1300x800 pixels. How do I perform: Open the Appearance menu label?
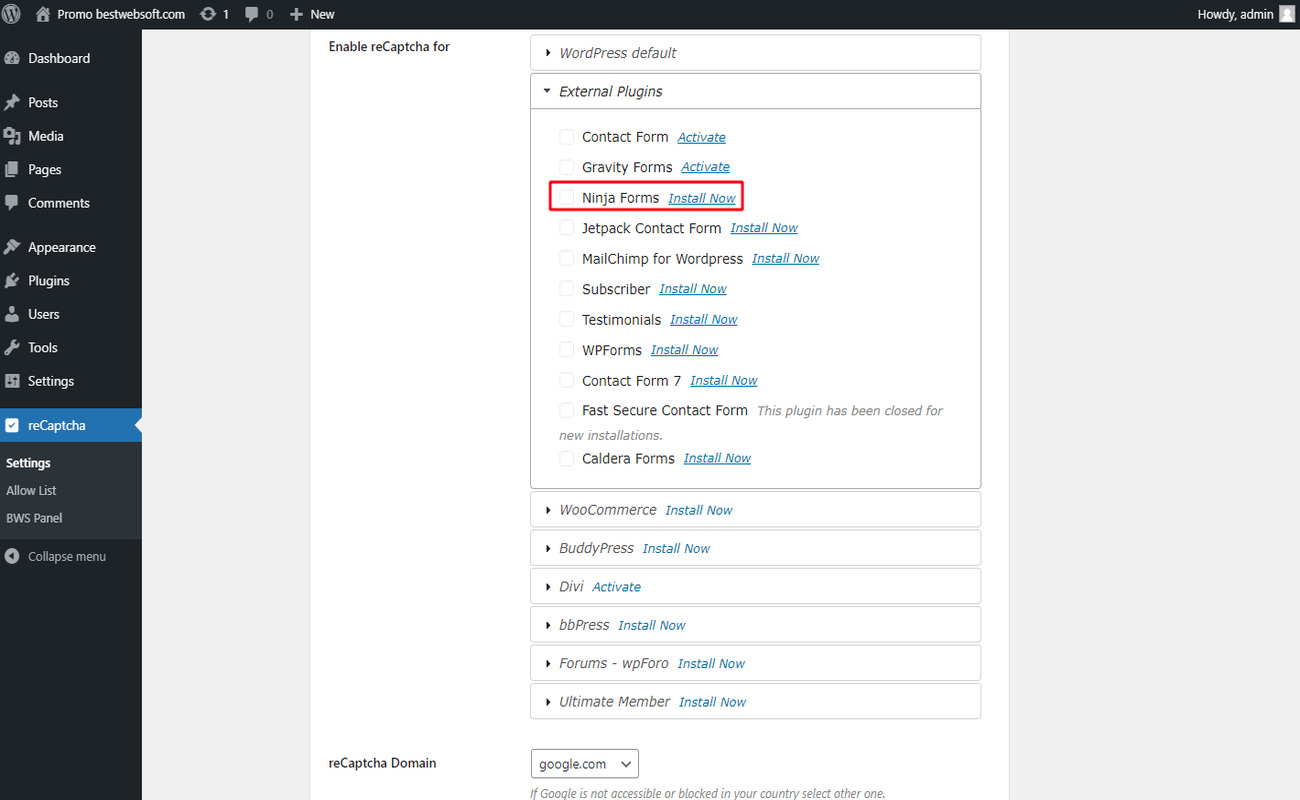[62, 247]
